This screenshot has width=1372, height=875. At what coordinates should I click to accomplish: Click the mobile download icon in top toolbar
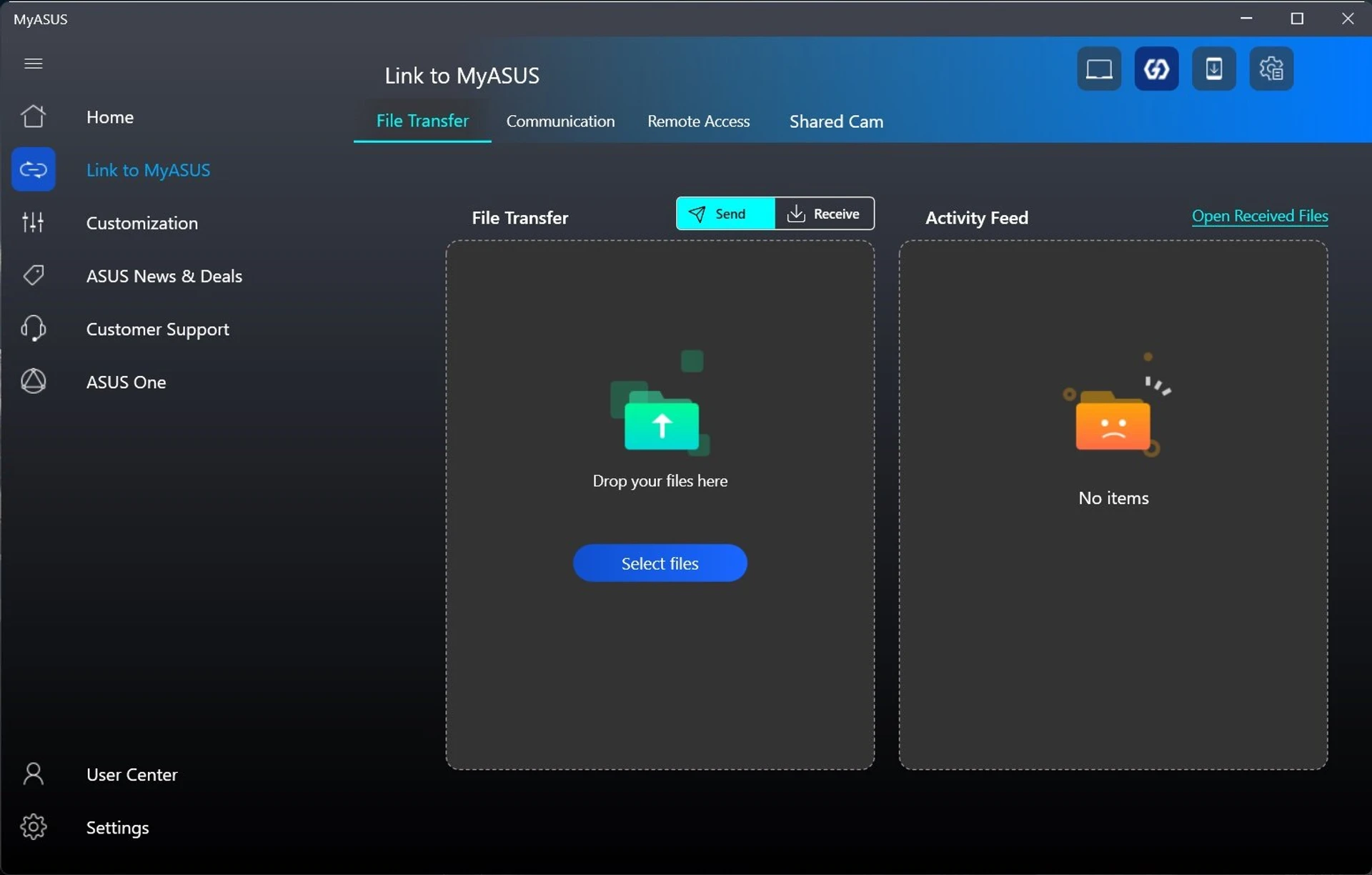tap(1213, 69)
